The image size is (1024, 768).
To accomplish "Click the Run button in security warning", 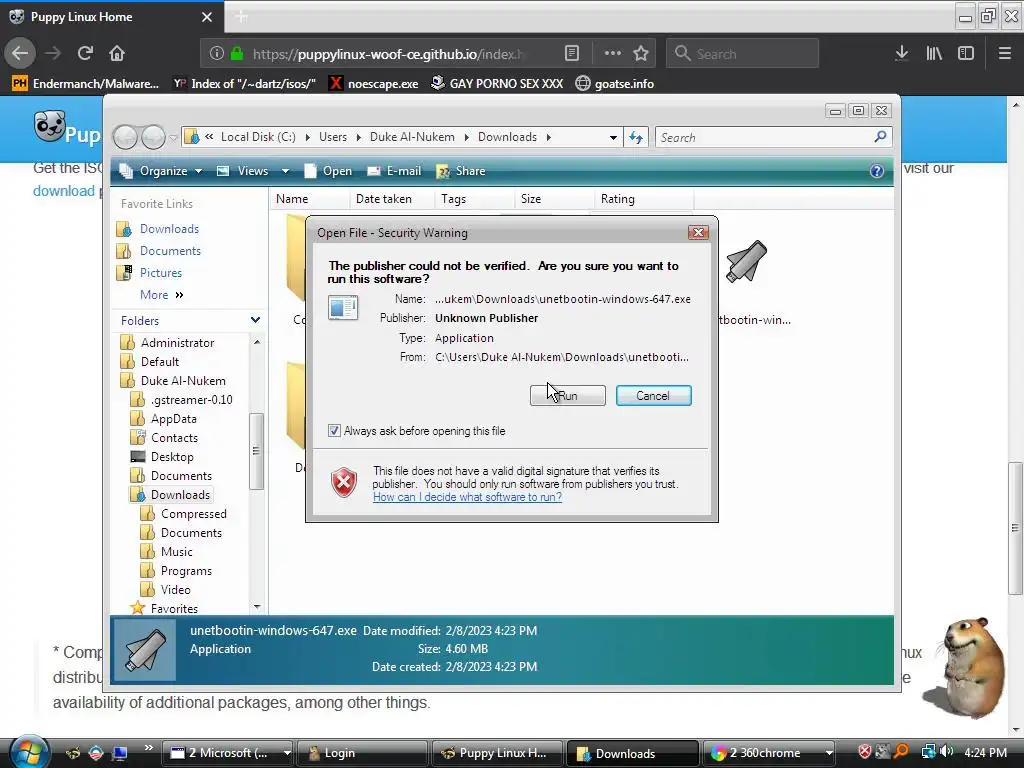I will [x=568, y=396].
